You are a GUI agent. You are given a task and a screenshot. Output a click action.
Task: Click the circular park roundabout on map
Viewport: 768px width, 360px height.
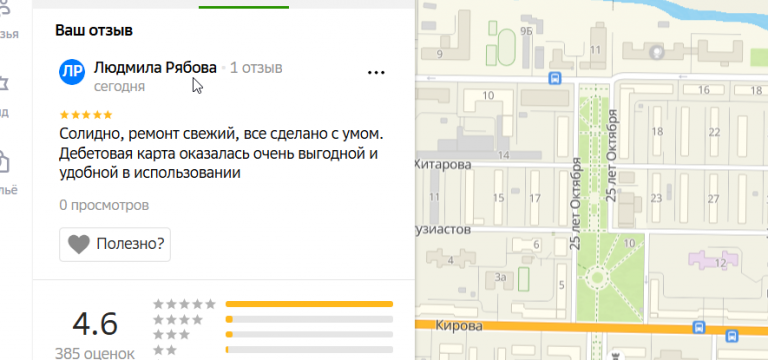point(597,278)
